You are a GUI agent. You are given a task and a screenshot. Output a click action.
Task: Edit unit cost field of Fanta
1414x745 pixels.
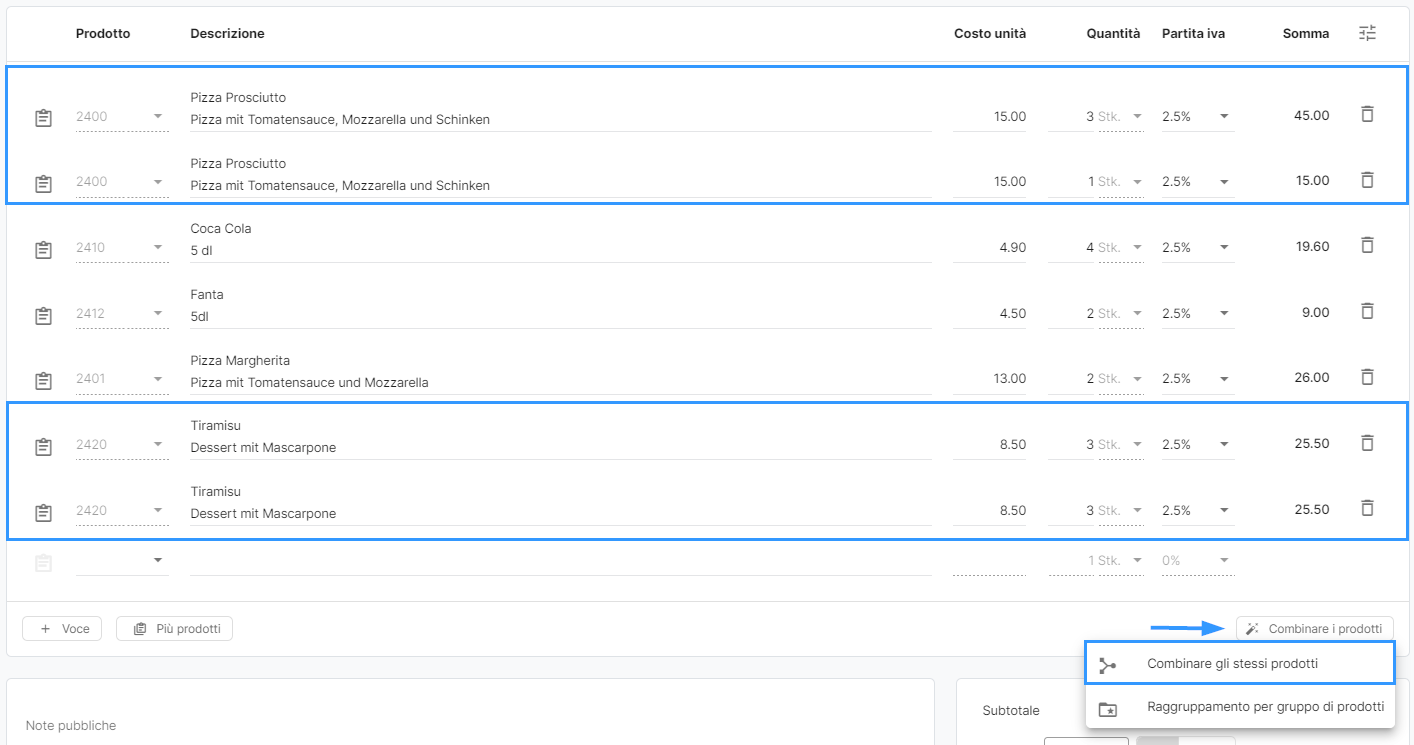(x=990, y=314)
